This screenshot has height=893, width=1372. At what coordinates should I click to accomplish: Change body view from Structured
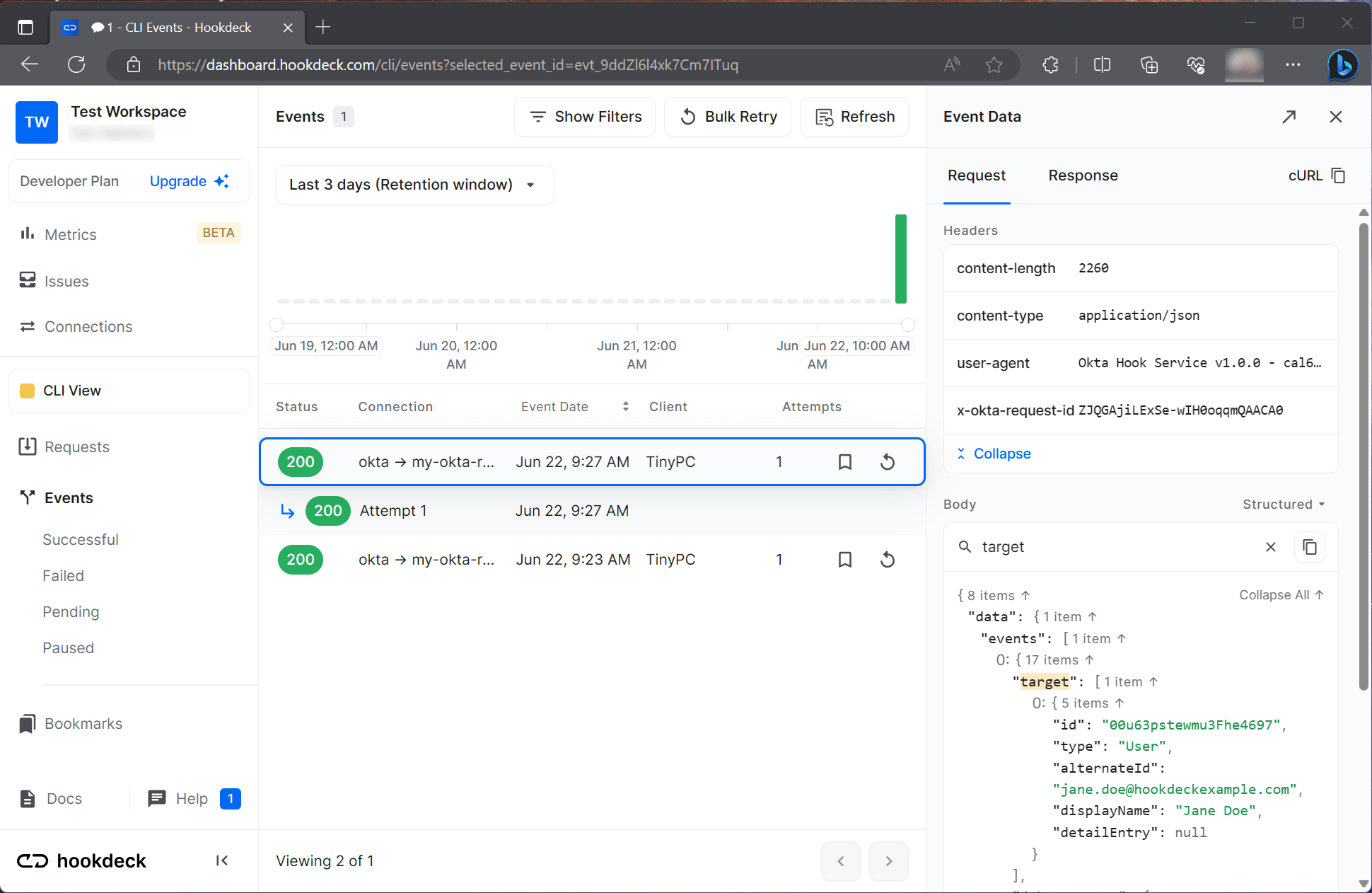click(x=1283, y=504)
